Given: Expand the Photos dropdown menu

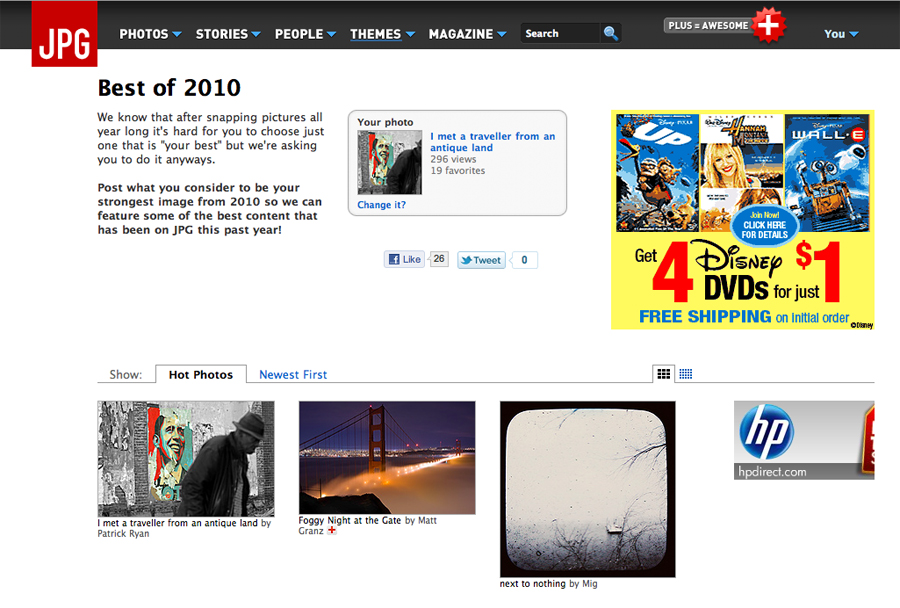Looking at the screenshot, I should (x=150, y=34).
